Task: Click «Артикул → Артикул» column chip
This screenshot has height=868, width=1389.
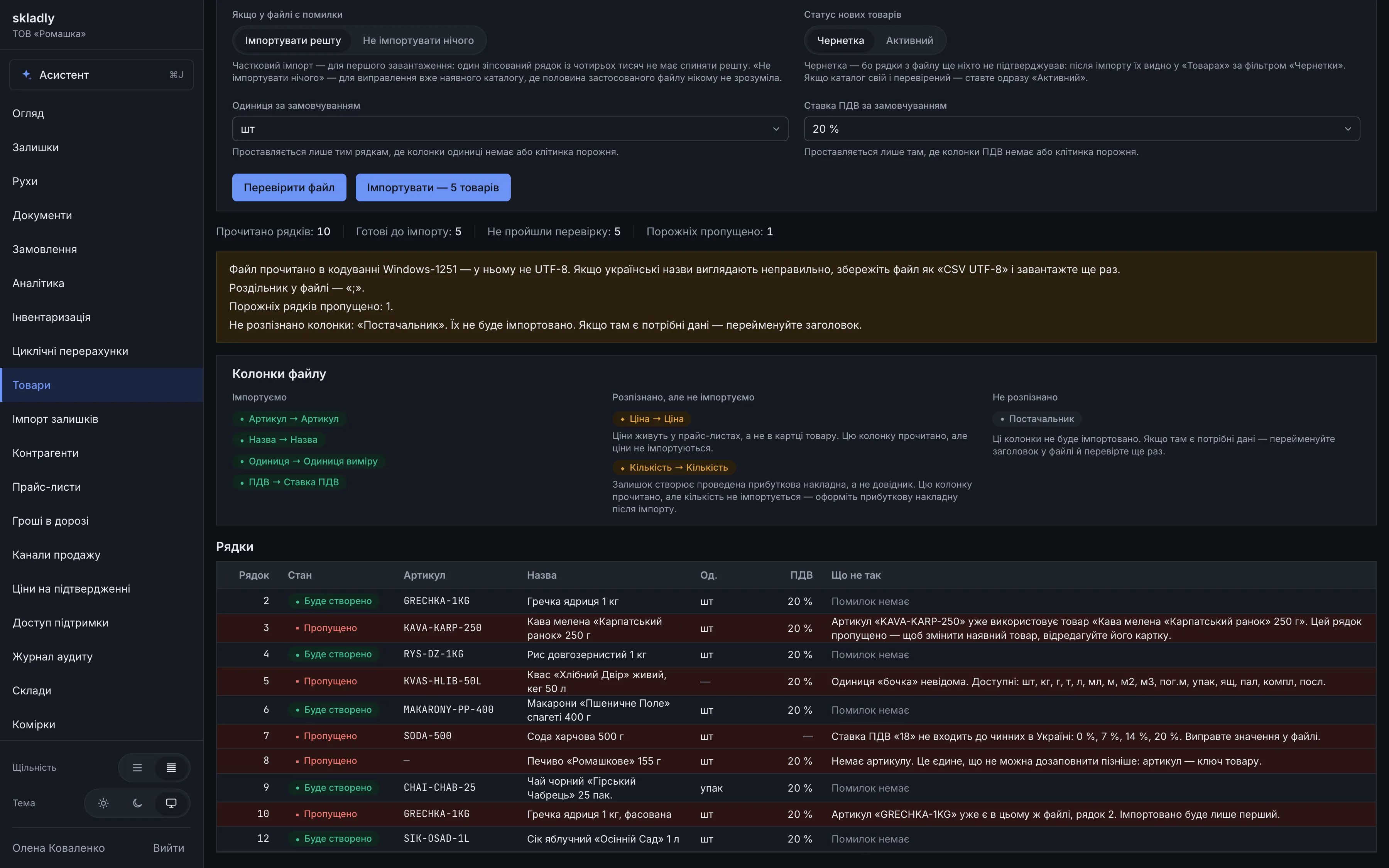Action: [289, 419]
